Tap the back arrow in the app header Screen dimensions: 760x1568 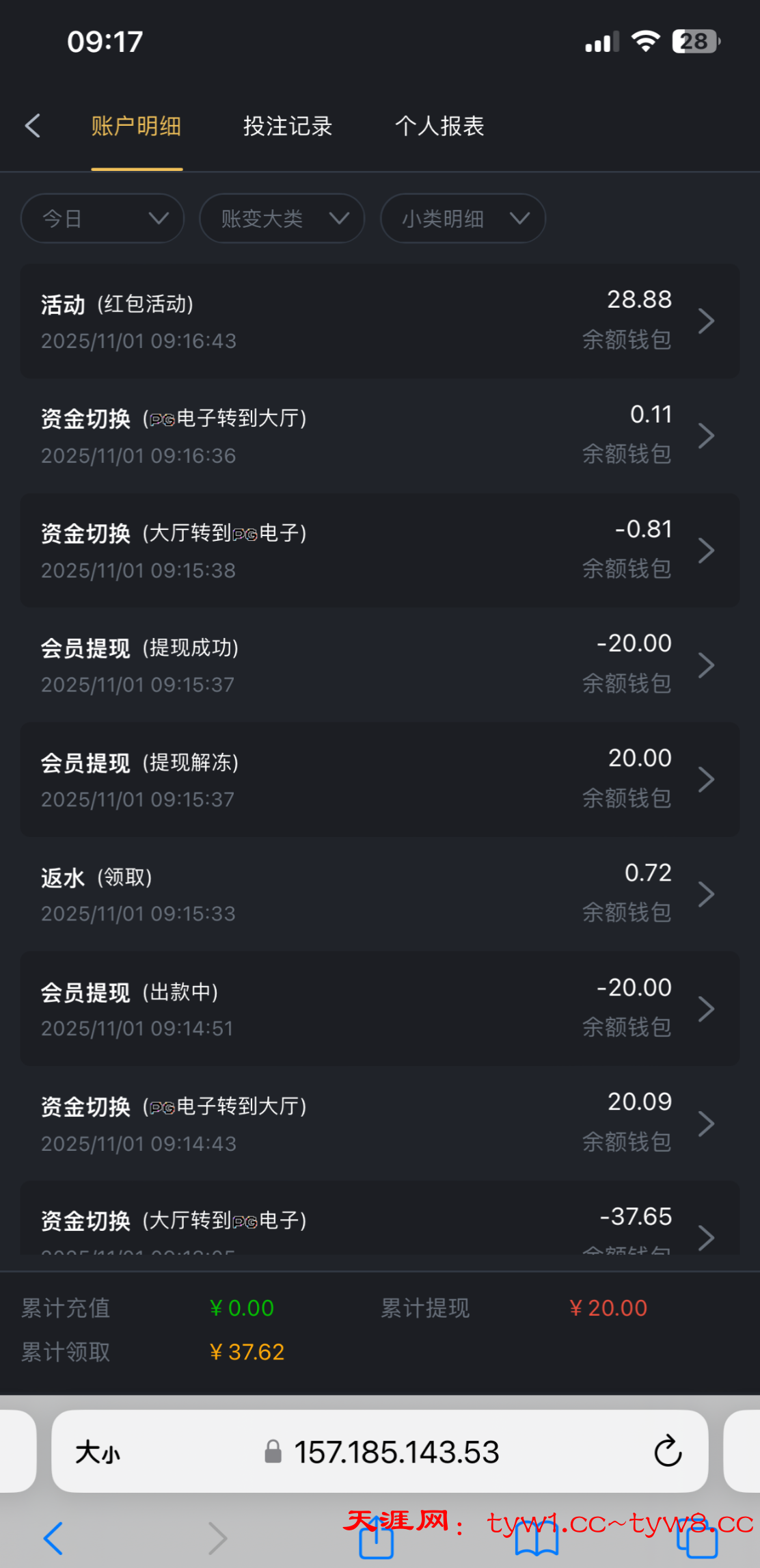[x=33, y=126]
